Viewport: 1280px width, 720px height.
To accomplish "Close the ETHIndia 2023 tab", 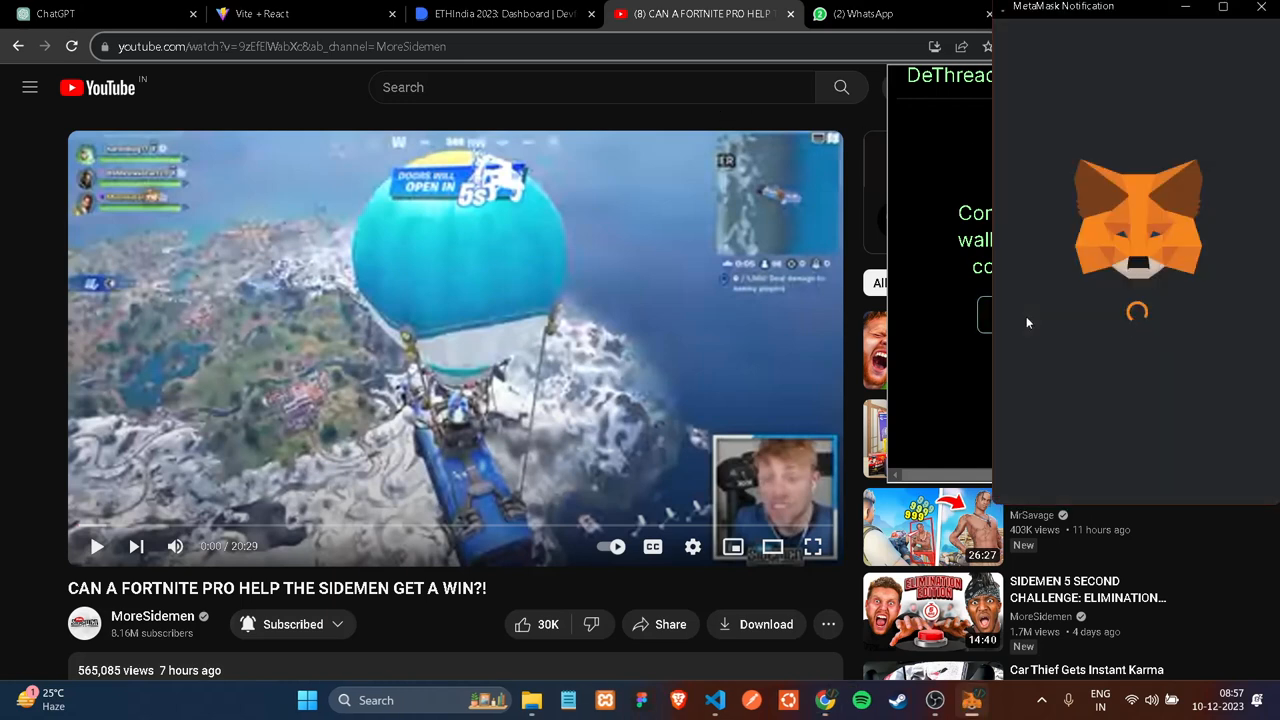I will pos(592,14).
